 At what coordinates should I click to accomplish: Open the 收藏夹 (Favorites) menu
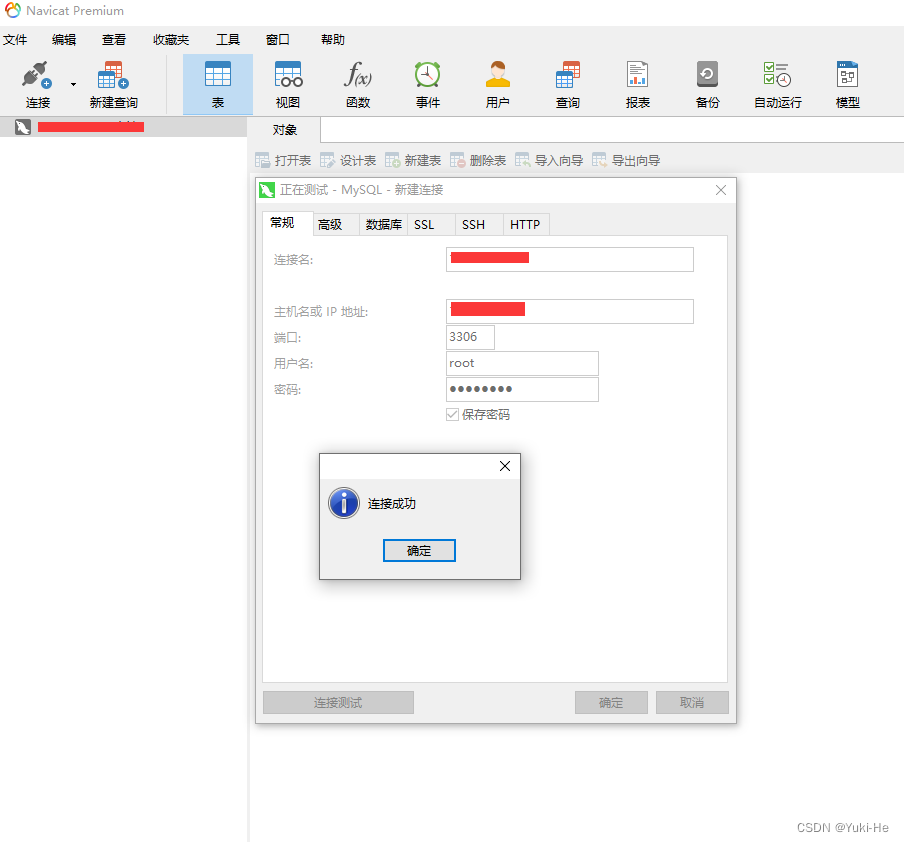point(171,40)
